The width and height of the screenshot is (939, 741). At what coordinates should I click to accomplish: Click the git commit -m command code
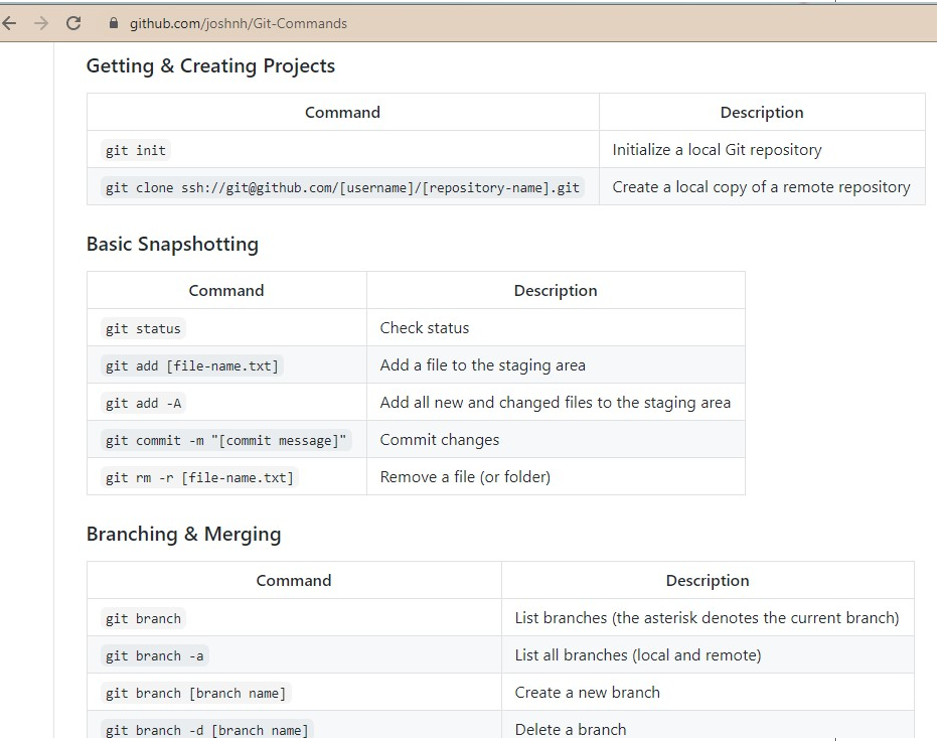pyautogui.click(x=226, y=440)
